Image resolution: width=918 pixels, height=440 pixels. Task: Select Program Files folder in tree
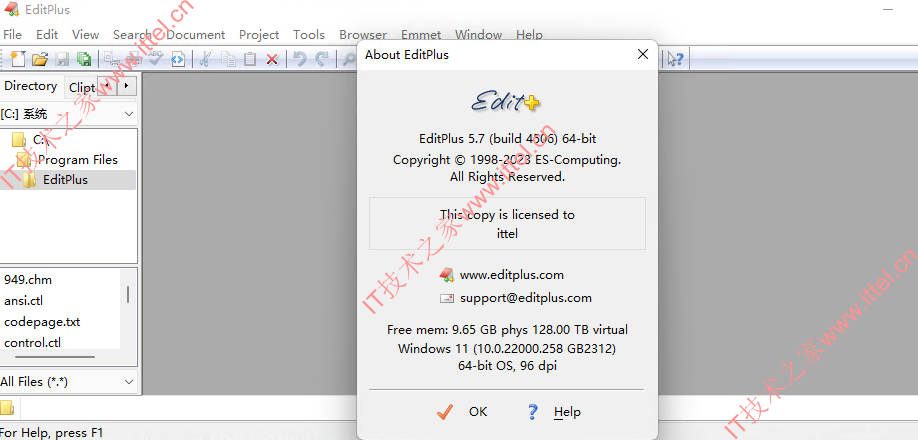[78, 160]
